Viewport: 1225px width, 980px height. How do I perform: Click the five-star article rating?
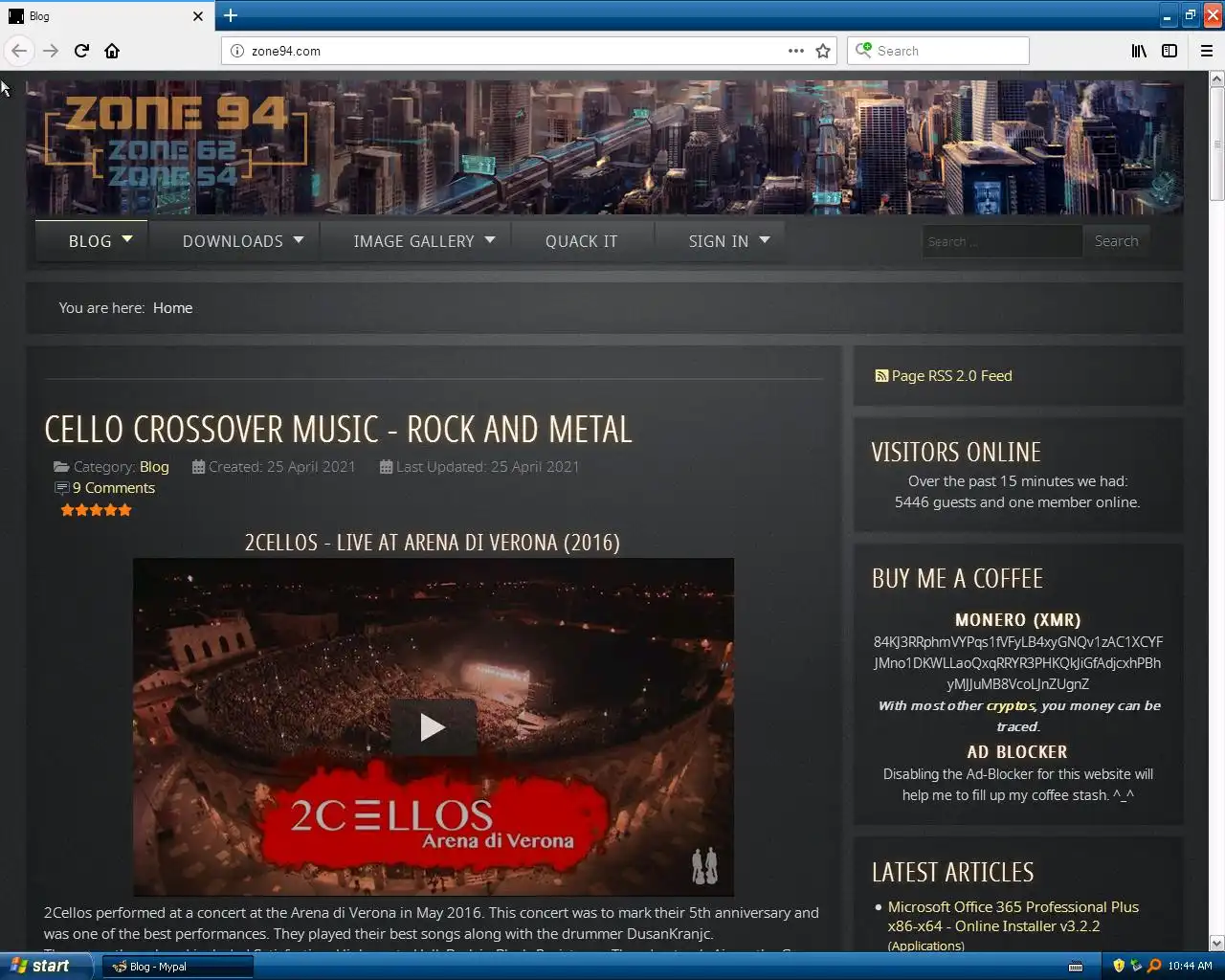click(96, 510)
